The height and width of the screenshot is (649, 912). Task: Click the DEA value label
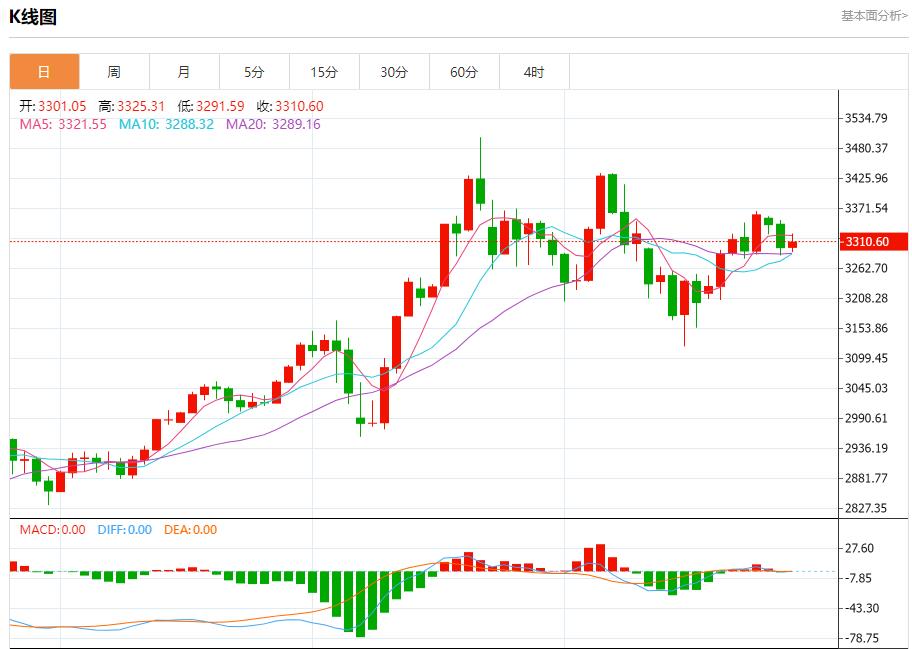(190, 530)
